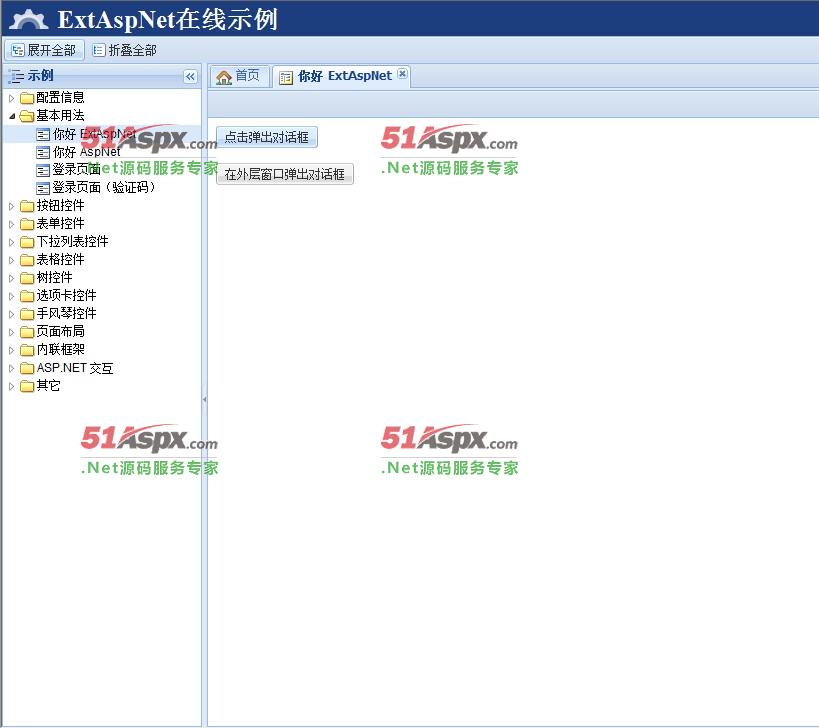The width and height of the screenshot is (819, 728).
Task: Select the ASP.NET 交互 folder label
Action: pos(75,368)
